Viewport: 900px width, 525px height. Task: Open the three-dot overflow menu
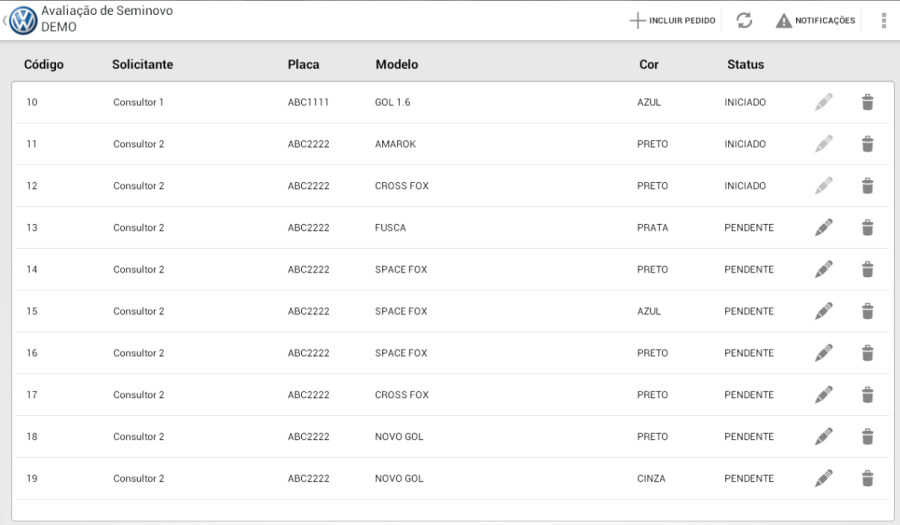(x=883, y=20)
